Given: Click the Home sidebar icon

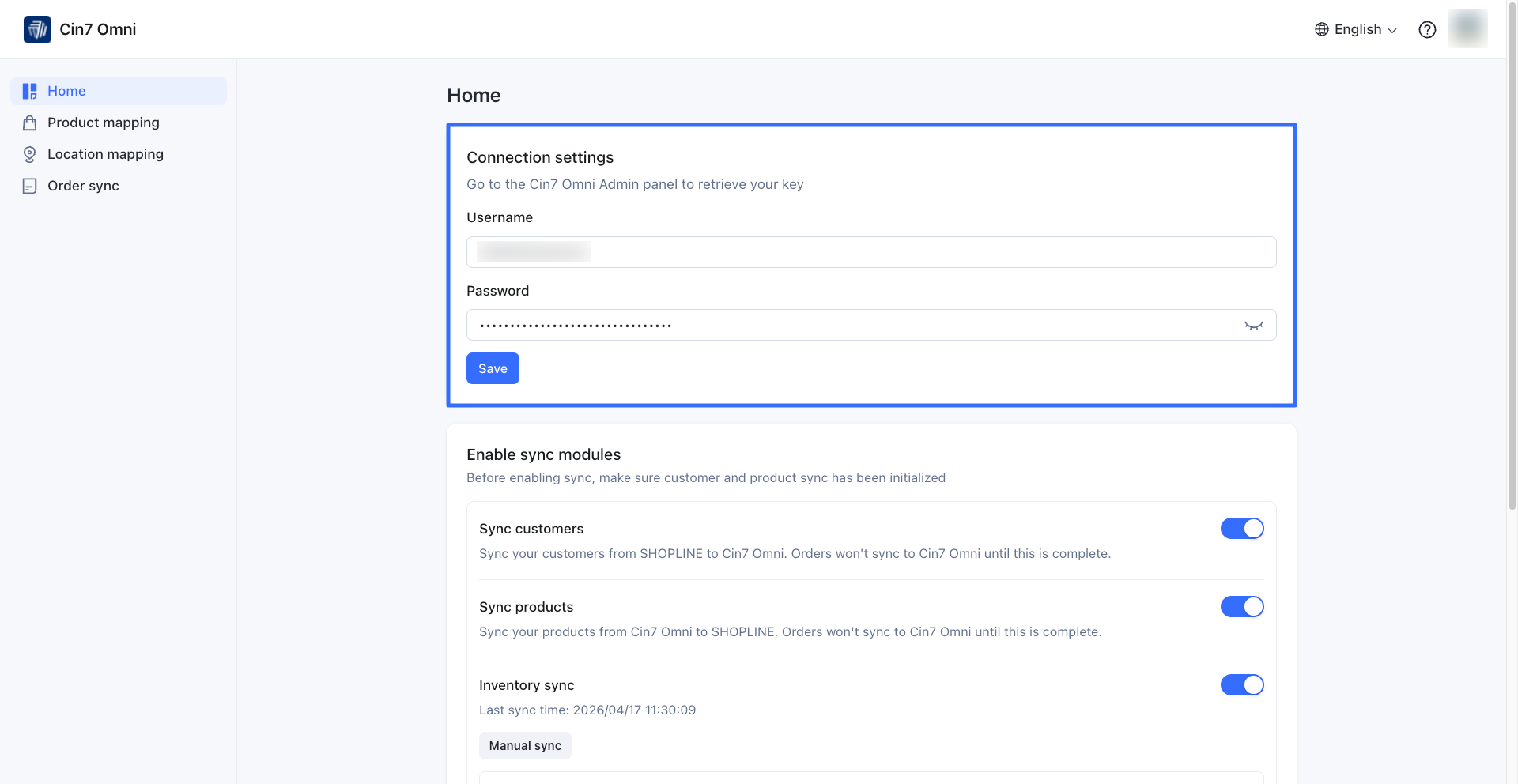Looking at the screenshot, I should (30, 91).
